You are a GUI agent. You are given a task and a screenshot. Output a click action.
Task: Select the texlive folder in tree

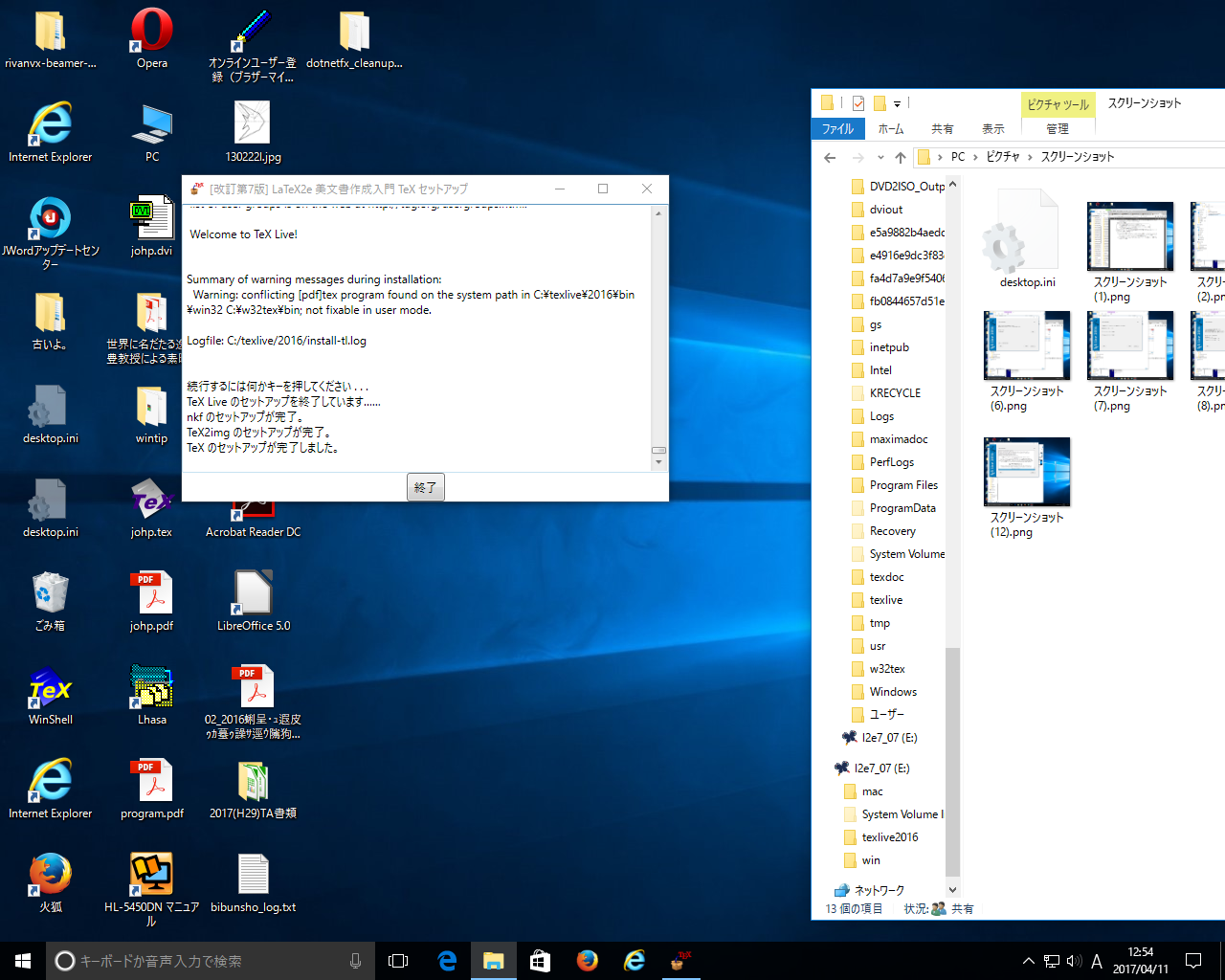point(886,600)
